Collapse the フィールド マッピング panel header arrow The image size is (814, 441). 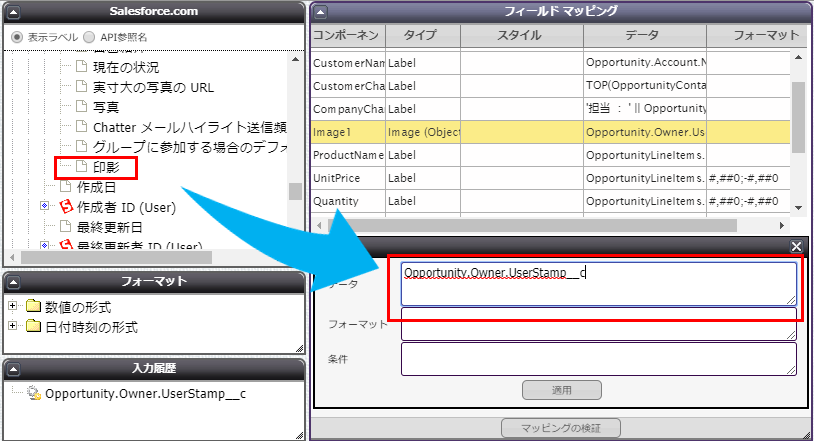tap(320, 11)
